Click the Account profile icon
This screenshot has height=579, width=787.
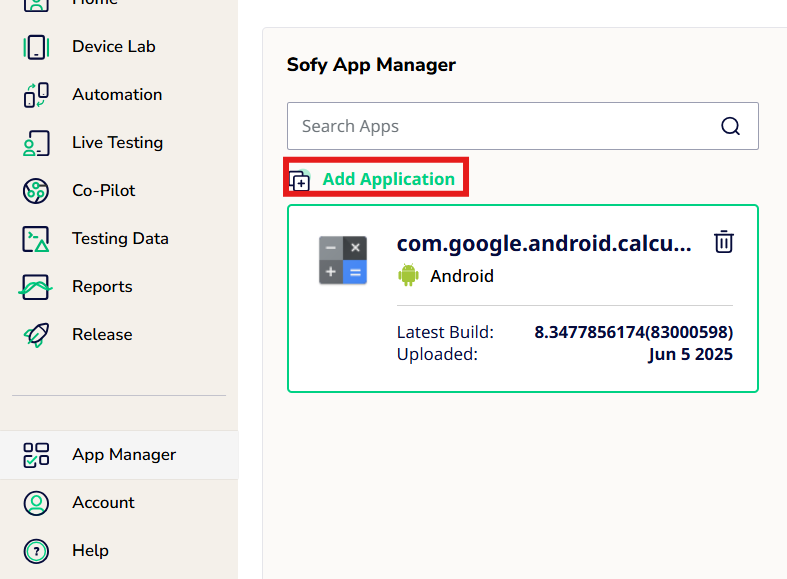point(36,503)
